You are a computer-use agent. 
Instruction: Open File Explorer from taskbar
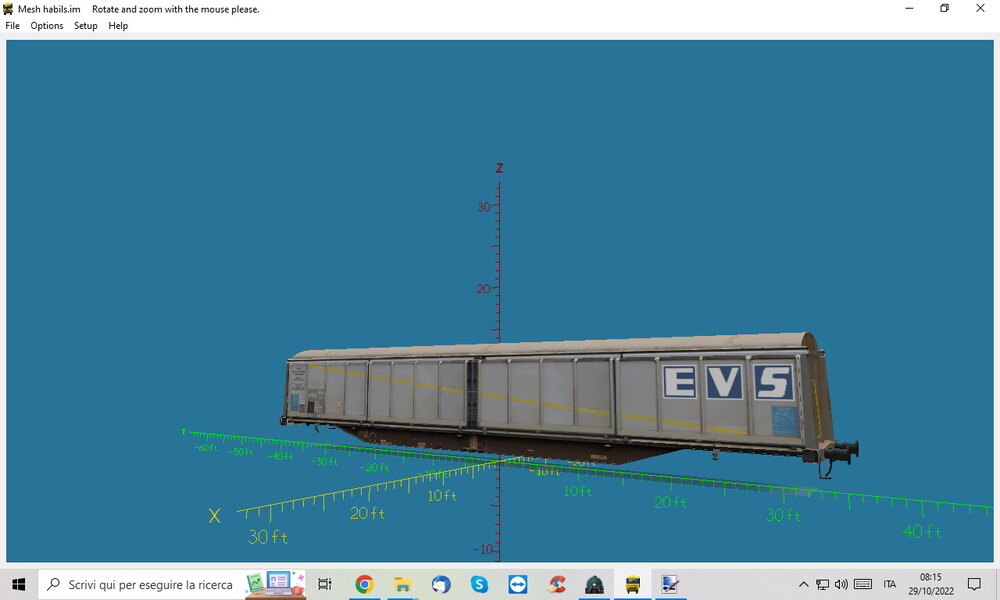[x=402, y=584]
